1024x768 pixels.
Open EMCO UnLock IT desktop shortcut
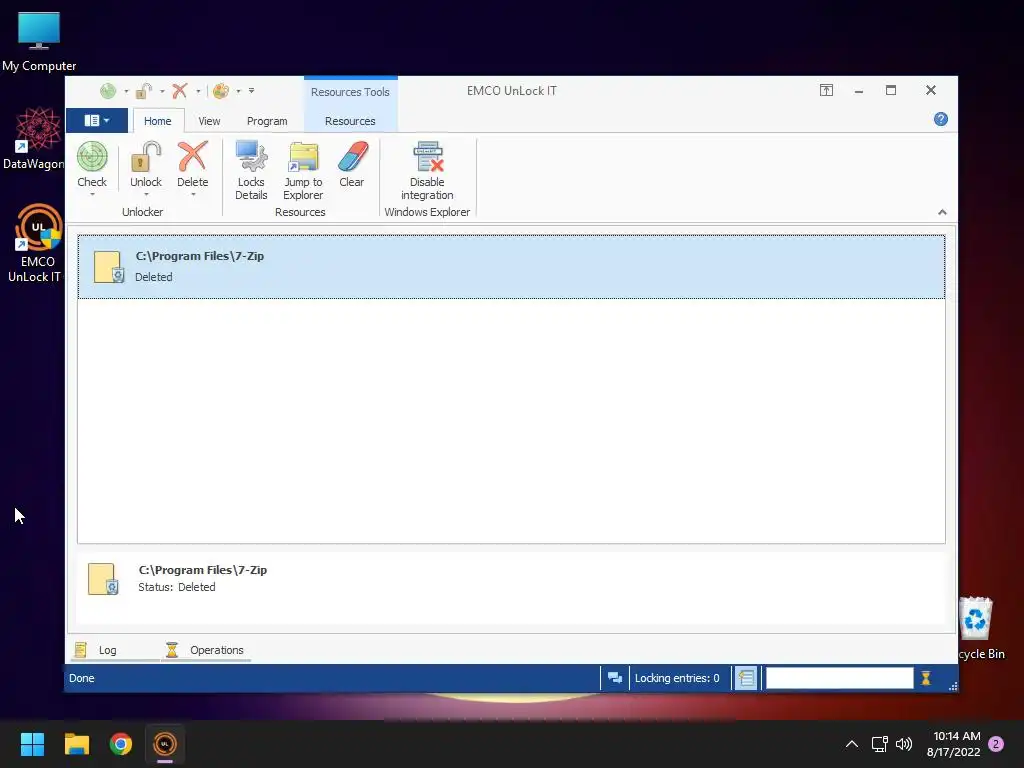(x=37, y=244)
